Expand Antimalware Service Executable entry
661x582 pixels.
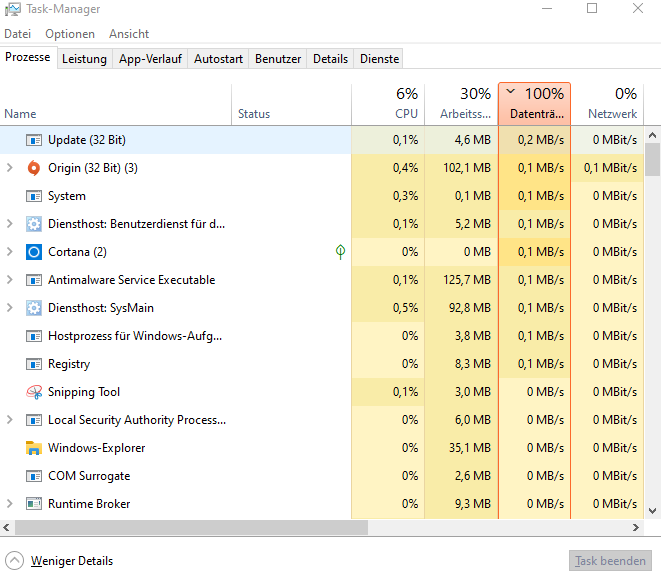coord(10,280)
